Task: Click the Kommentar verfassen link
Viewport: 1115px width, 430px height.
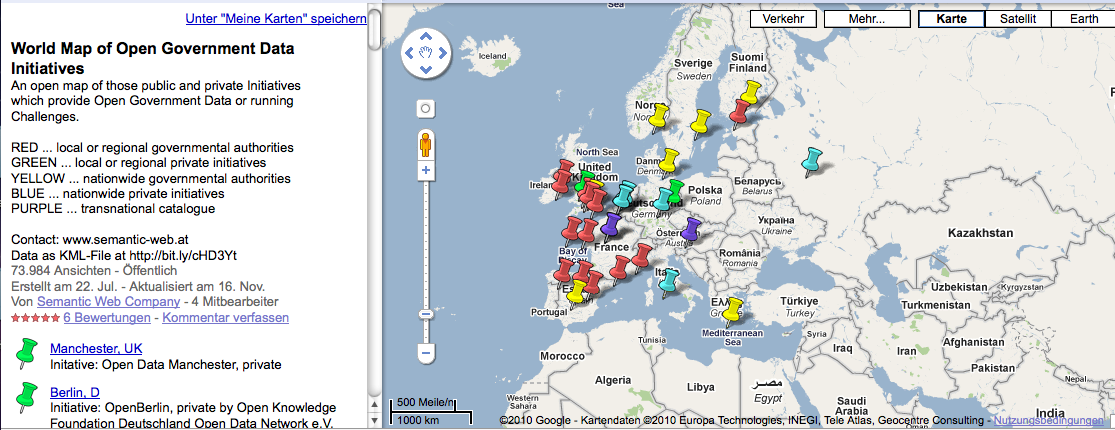Action: [225, 318]
